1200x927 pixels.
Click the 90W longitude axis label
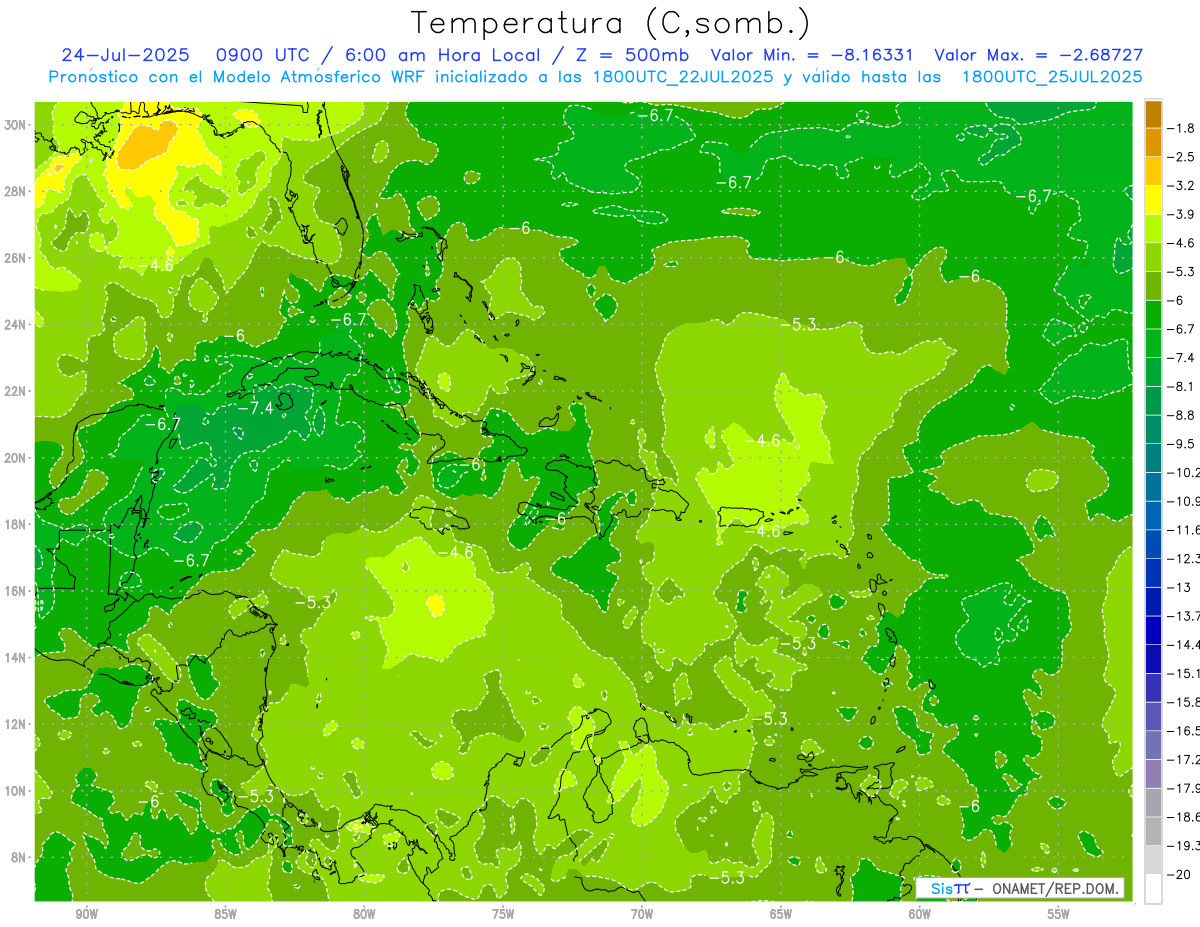pos(86,914)
